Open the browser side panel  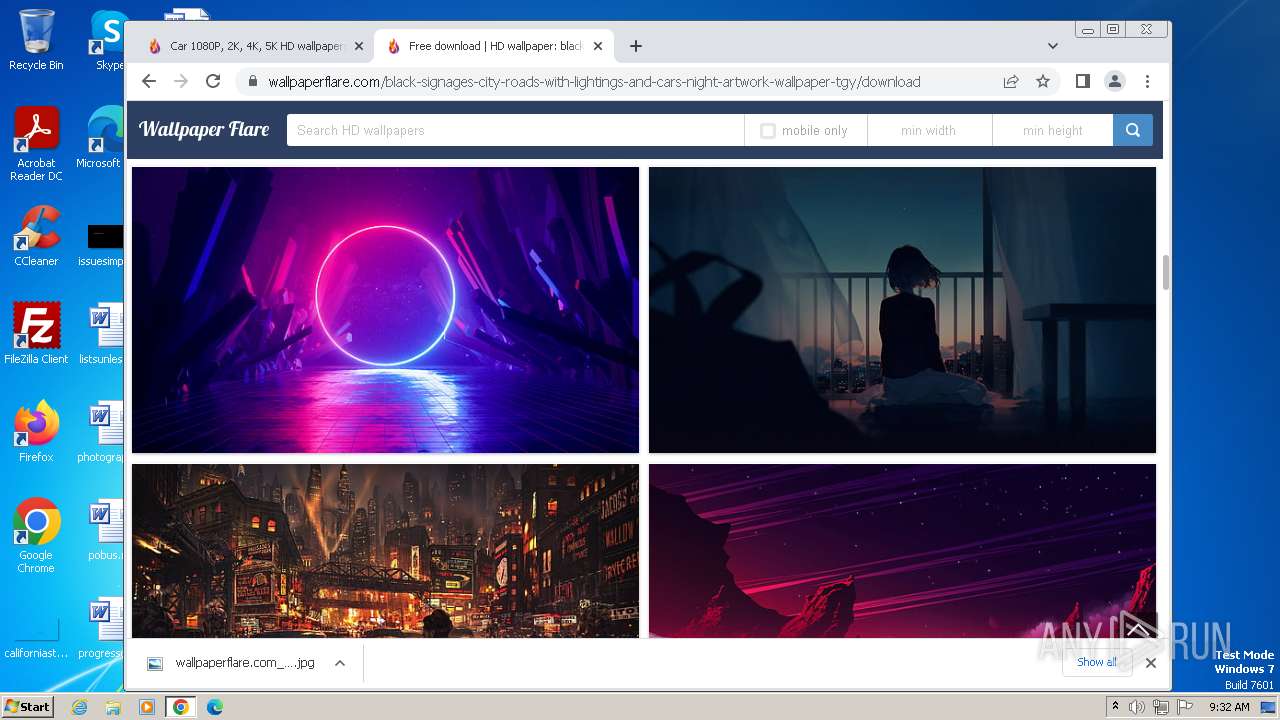tap(1082, 81)
